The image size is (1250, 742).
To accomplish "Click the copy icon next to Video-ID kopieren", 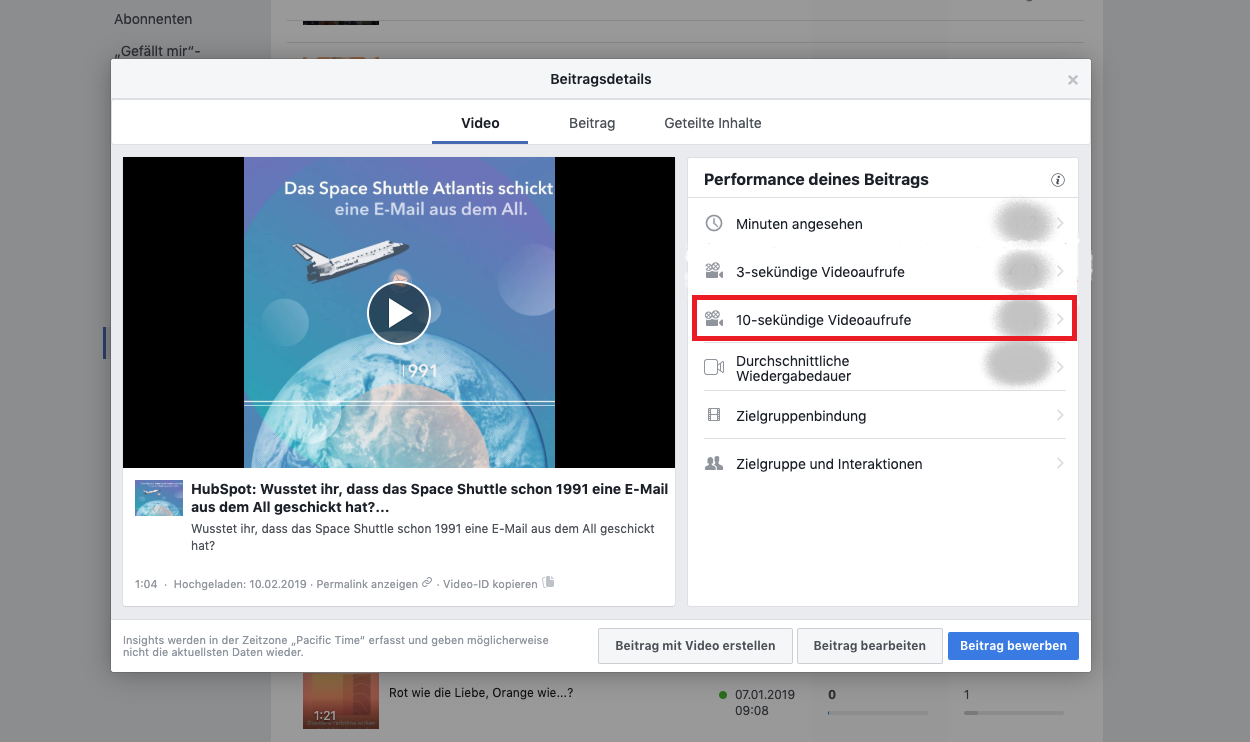I will pos(548,583).
